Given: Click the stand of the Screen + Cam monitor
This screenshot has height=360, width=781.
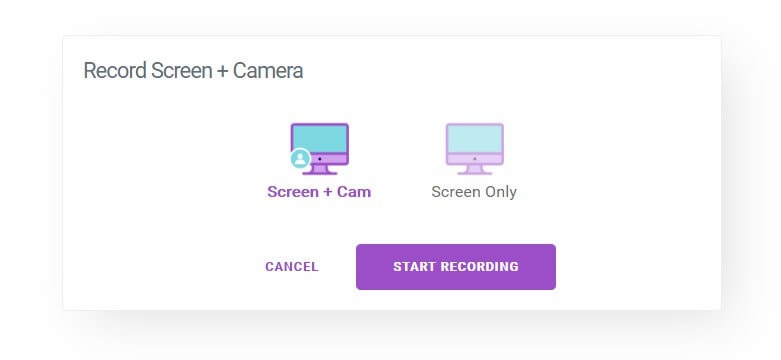Looking at the screenshot, I should click(x=320, y=170).
